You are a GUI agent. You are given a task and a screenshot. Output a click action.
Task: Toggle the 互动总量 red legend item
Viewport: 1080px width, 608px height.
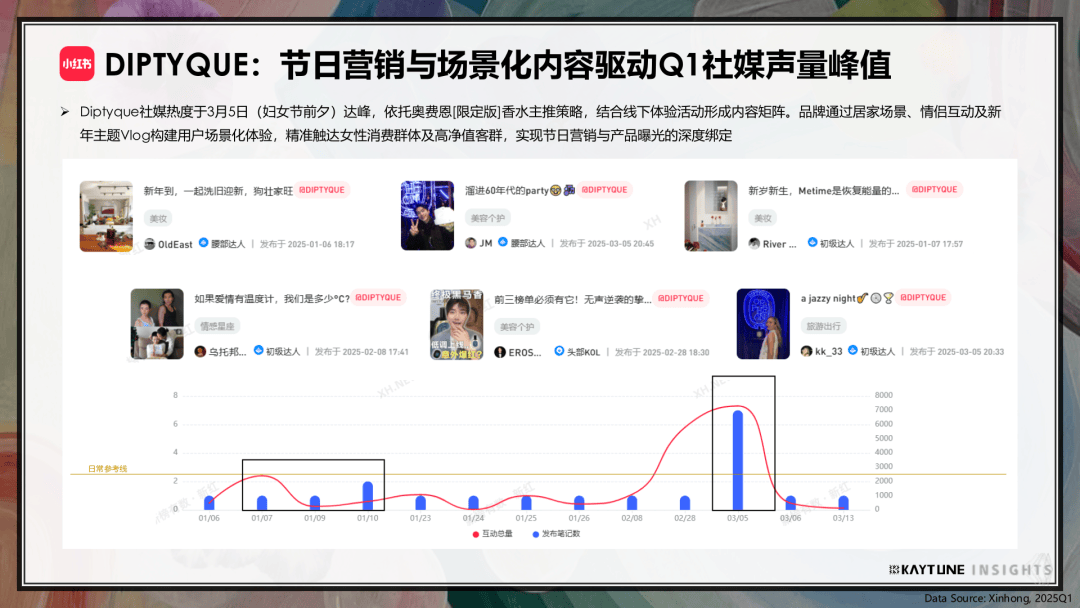(492, 534)
